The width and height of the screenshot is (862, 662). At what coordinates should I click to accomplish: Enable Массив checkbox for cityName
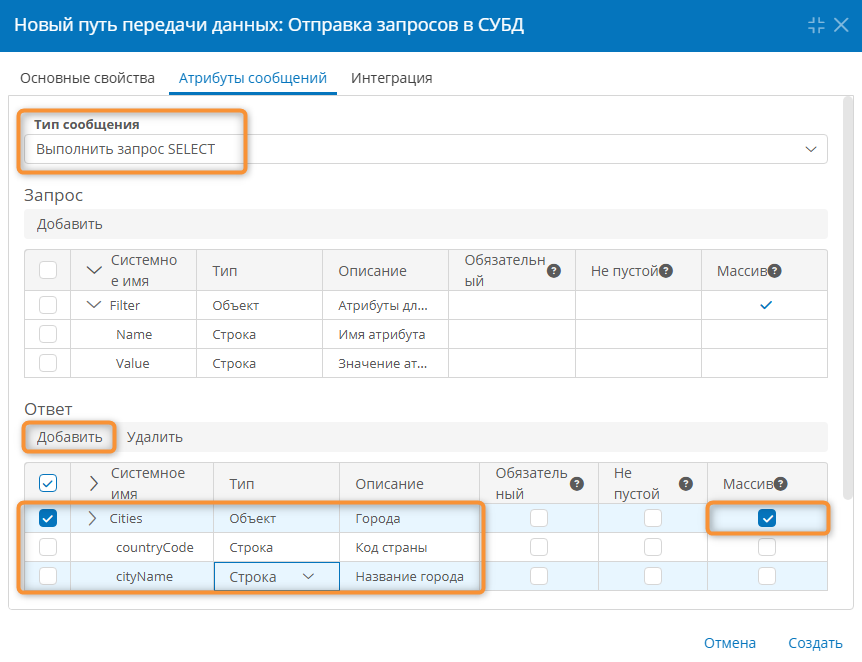(x=767, y=576)
